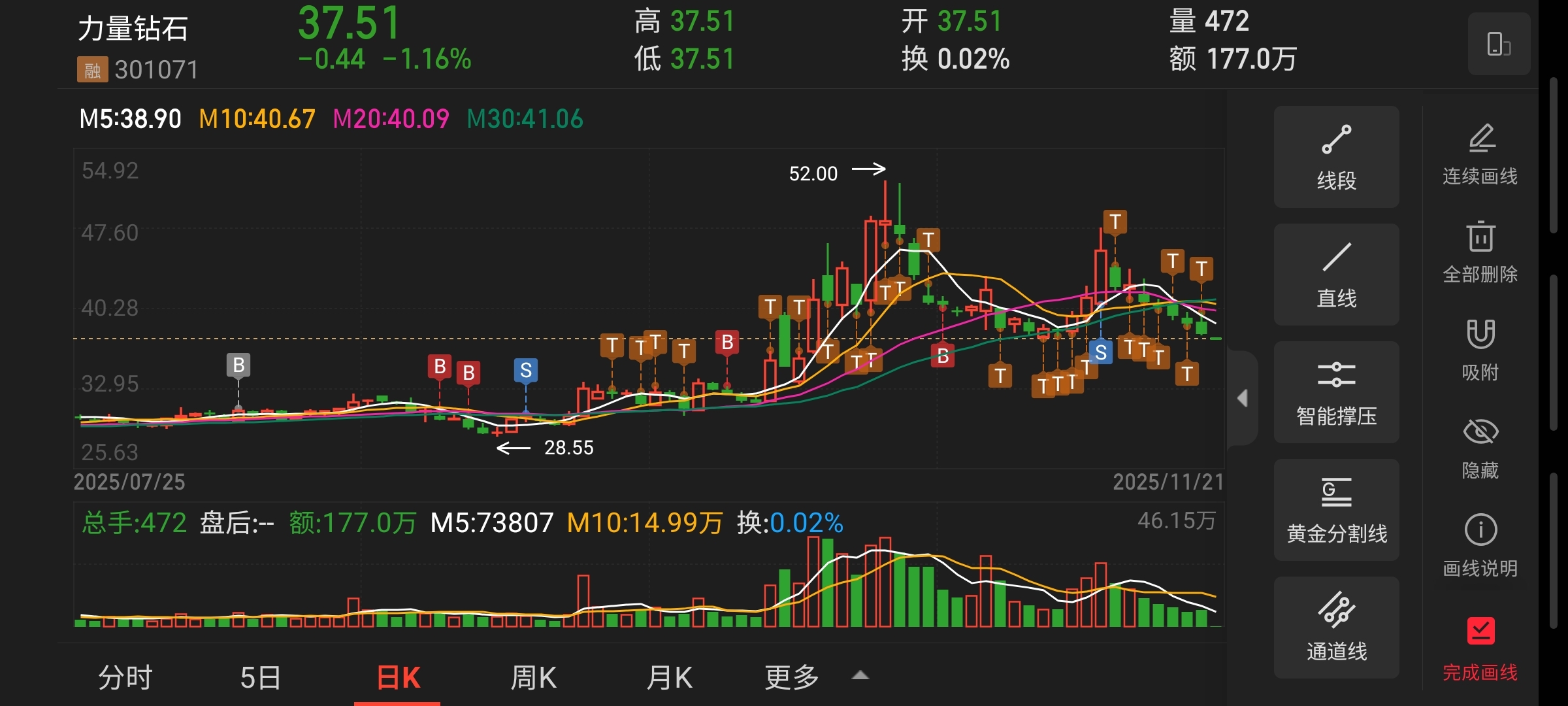Select the 线段 line segment tool
The height and width of the screenshot is (706, 1568).
pyautogui.click(x=1336, y=157)
